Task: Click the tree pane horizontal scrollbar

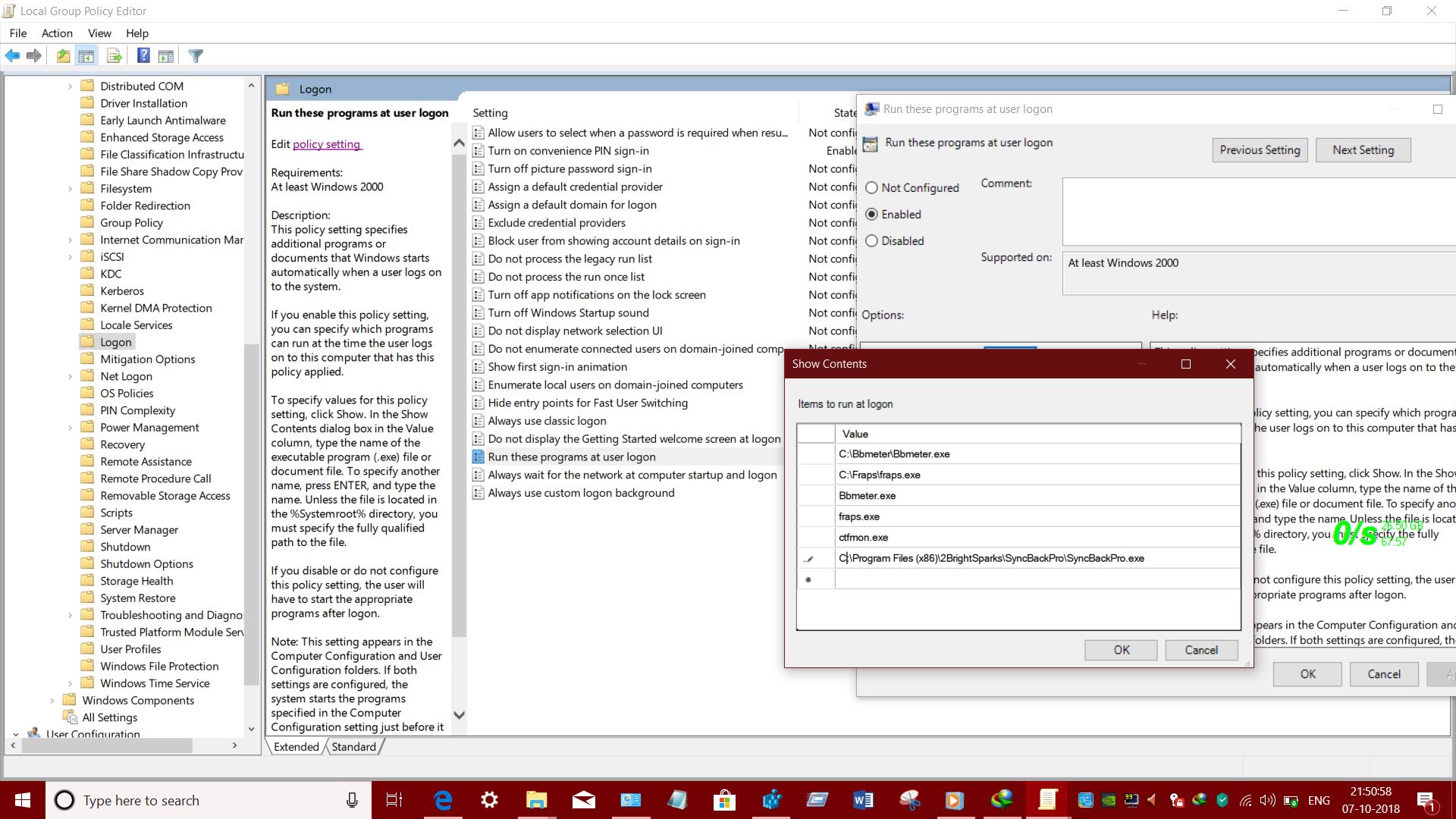Action: pos(106,745)
